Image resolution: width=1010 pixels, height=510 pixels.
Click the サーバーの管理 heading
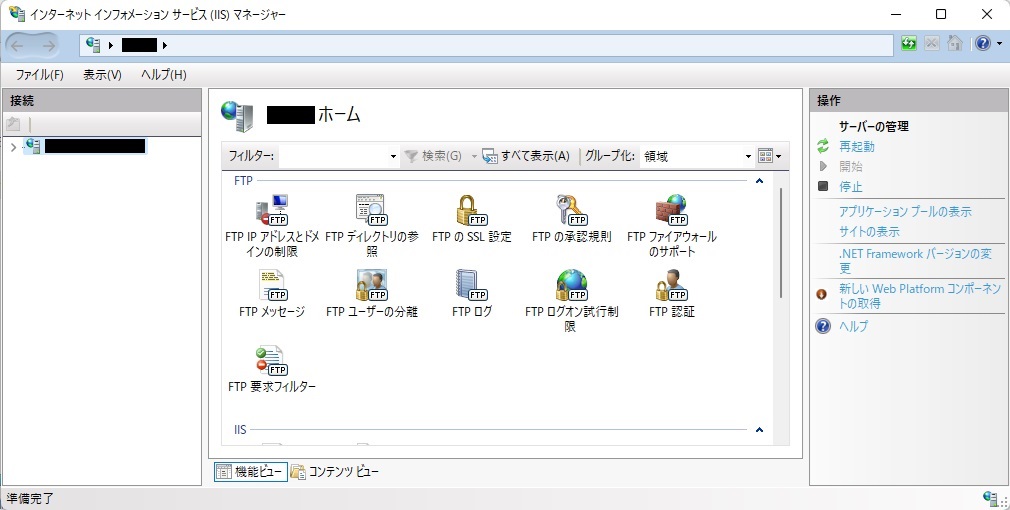[x=873, y=127]
